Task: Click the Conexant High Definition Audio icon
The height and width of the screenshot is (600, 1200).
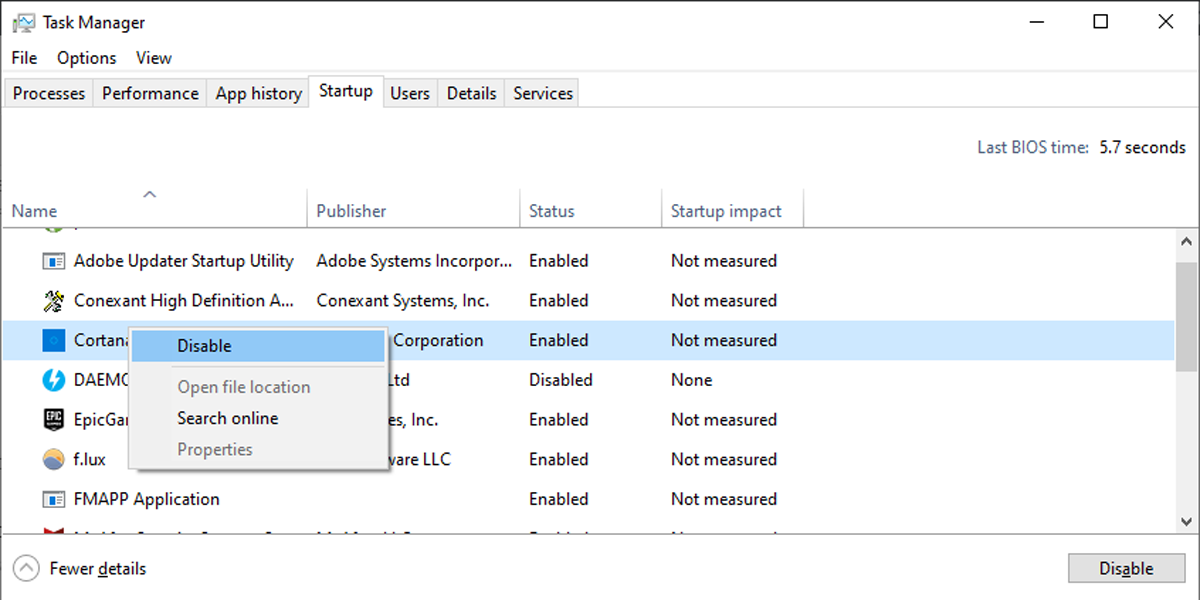Action: (x=53, y=300)
